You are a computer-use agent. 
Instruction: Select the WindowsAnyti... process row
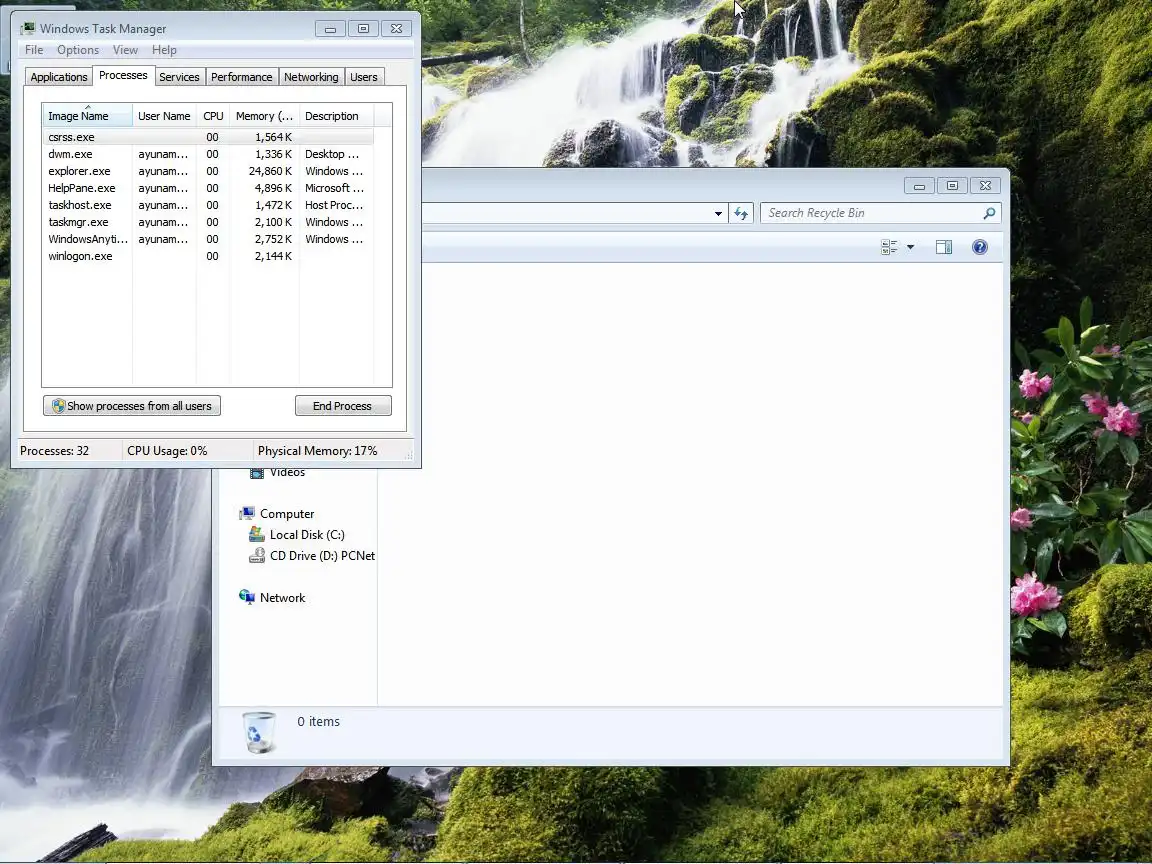[208, 239]
